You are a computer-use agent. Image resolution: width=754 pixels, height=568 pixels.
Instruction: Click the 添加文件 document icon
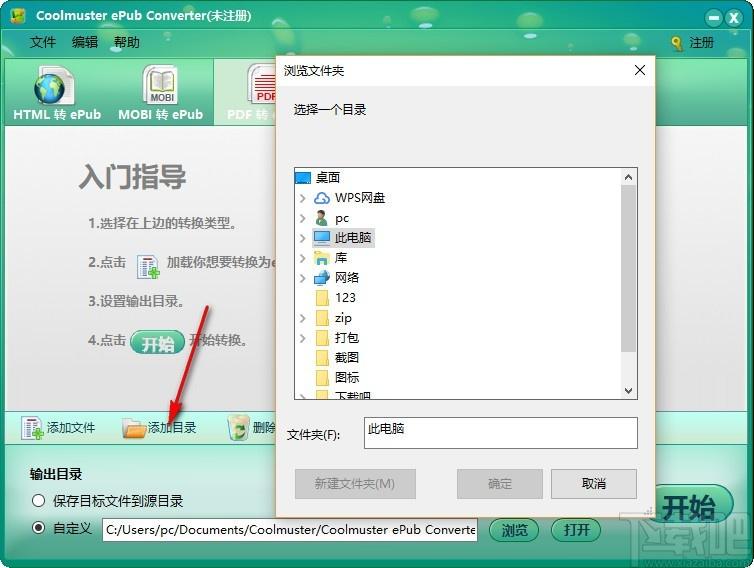[32, 428]
